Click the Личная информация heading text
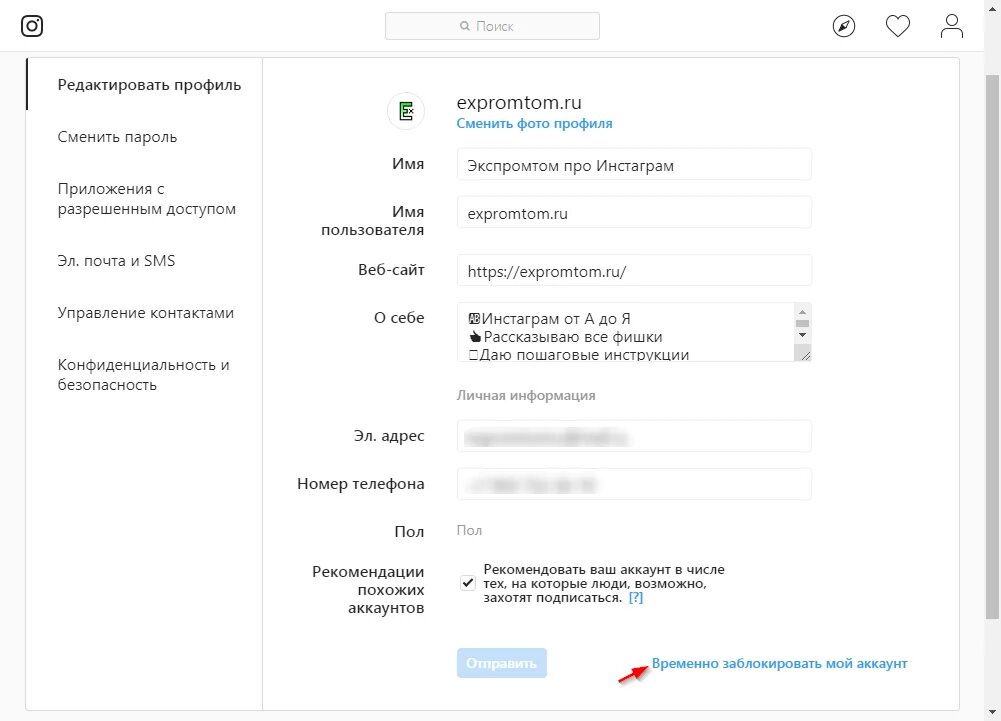Image resolution: width=1001 pixels, height=721 pixels. coord(526,395)
